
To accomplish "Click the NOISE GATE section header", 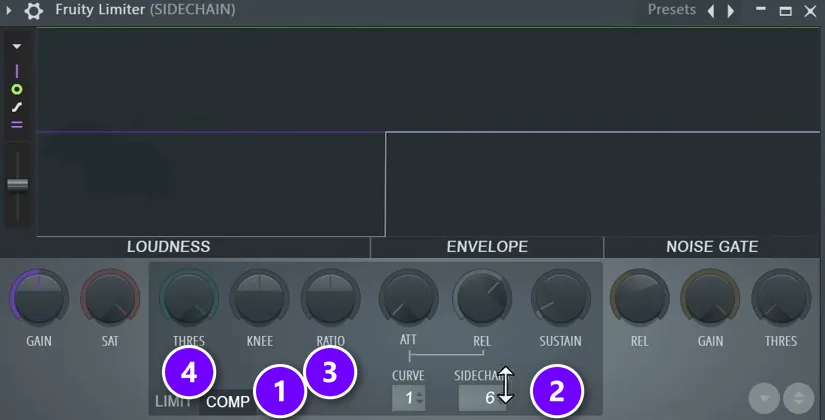I will tap(712, 247).
